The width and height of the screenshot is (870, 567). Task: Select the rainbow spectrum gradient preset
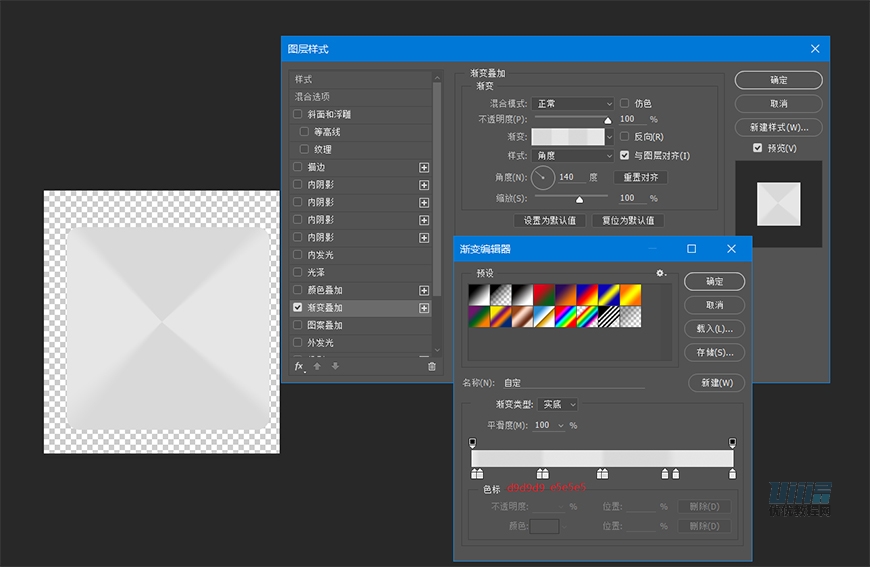(566, 316)
